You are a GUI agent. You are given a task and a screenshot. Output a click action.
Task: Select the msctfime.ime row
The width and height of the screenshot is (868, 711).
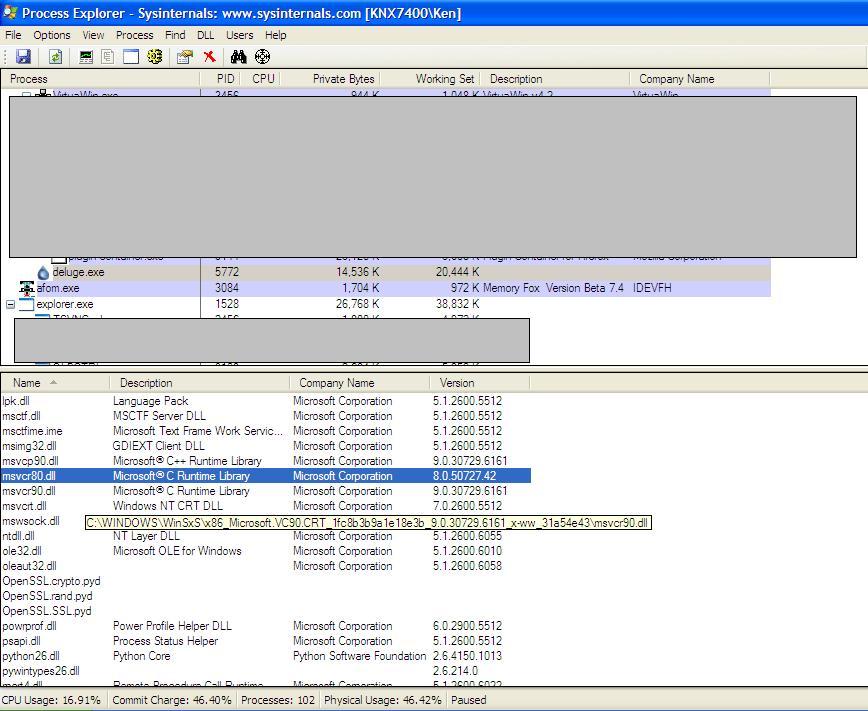pyautogui.click(x=266, y=431)
